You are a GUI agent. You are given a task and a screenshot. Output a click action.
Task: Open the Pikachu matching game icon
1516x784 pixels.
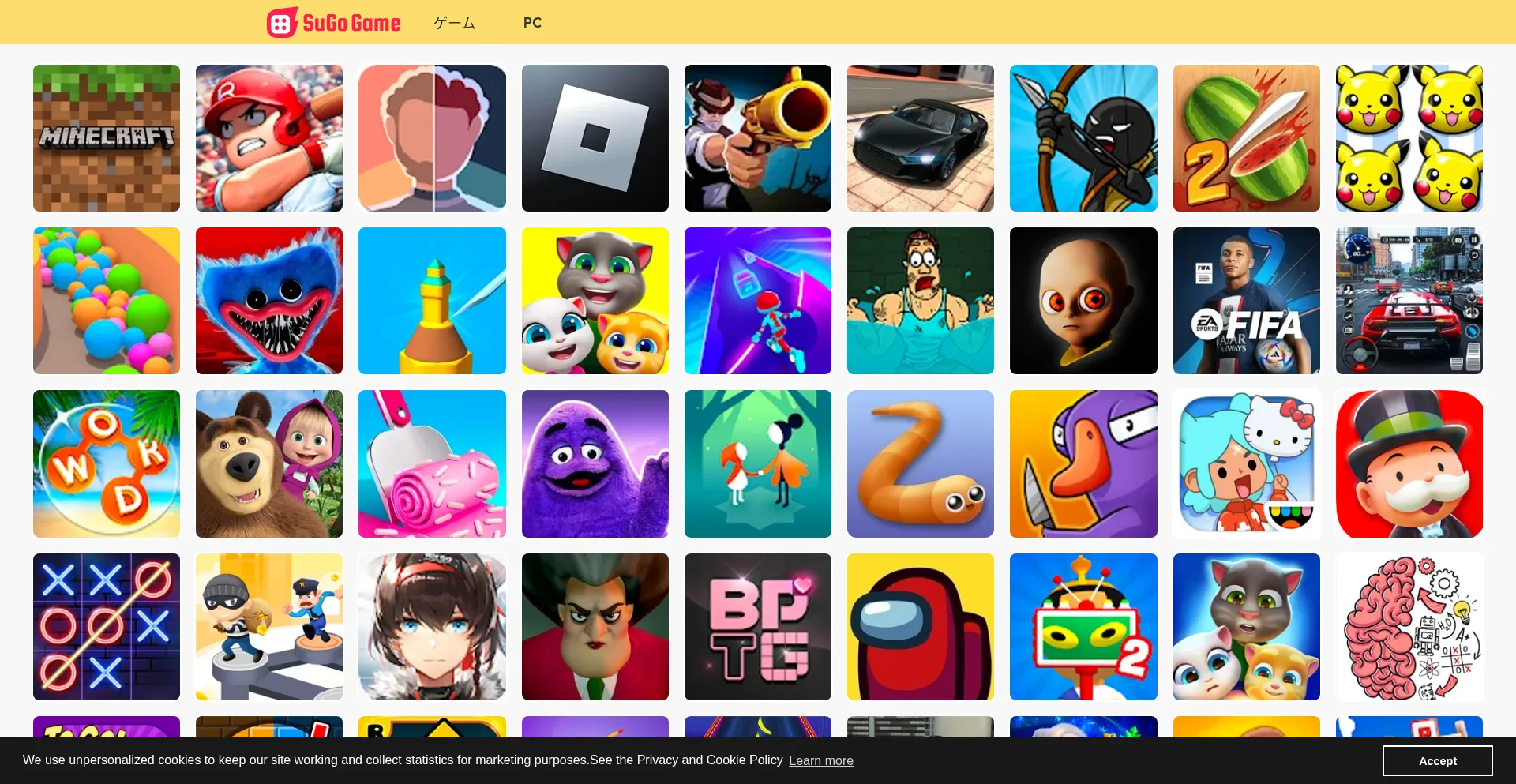tap(1409, 138)
